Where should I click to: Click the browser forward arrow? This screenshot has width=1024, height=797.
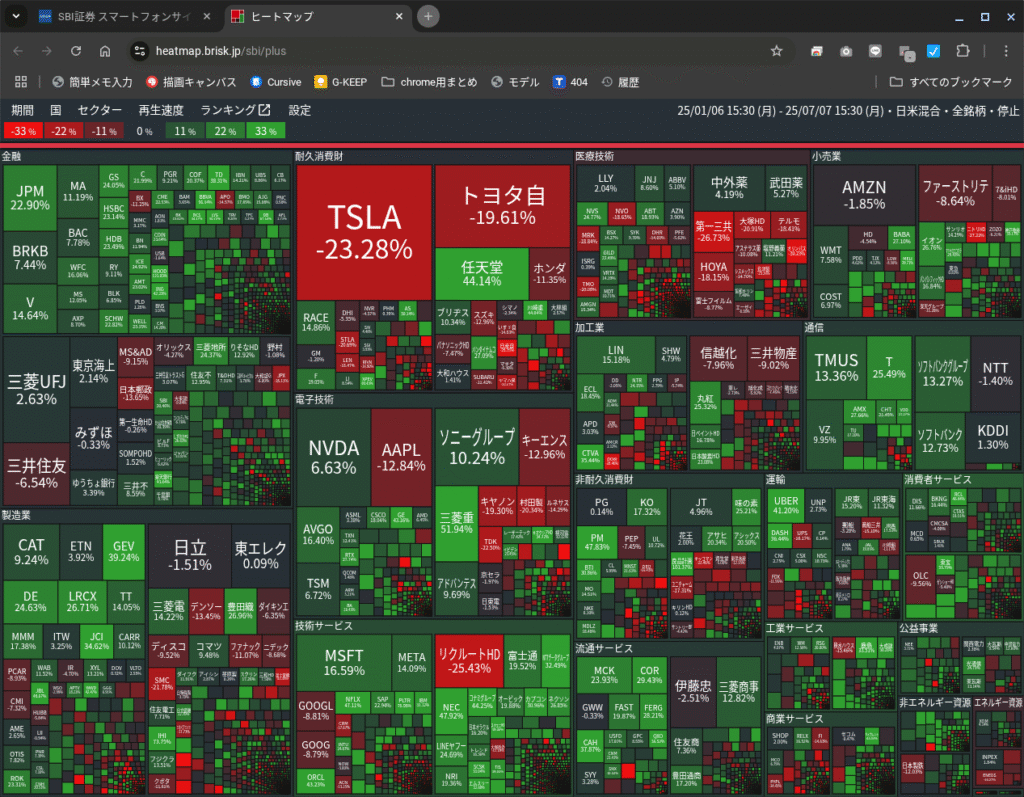pyautogui.click(x=46, y=51)
